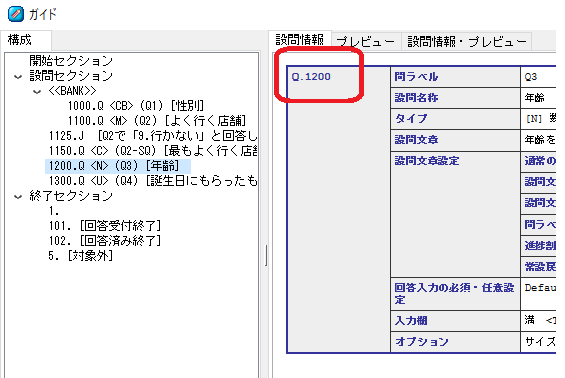Image resolution: width=565 pixels, height=378 pixels.
Task: Click the Defau... value cell
Action: (x=539, y=294)
